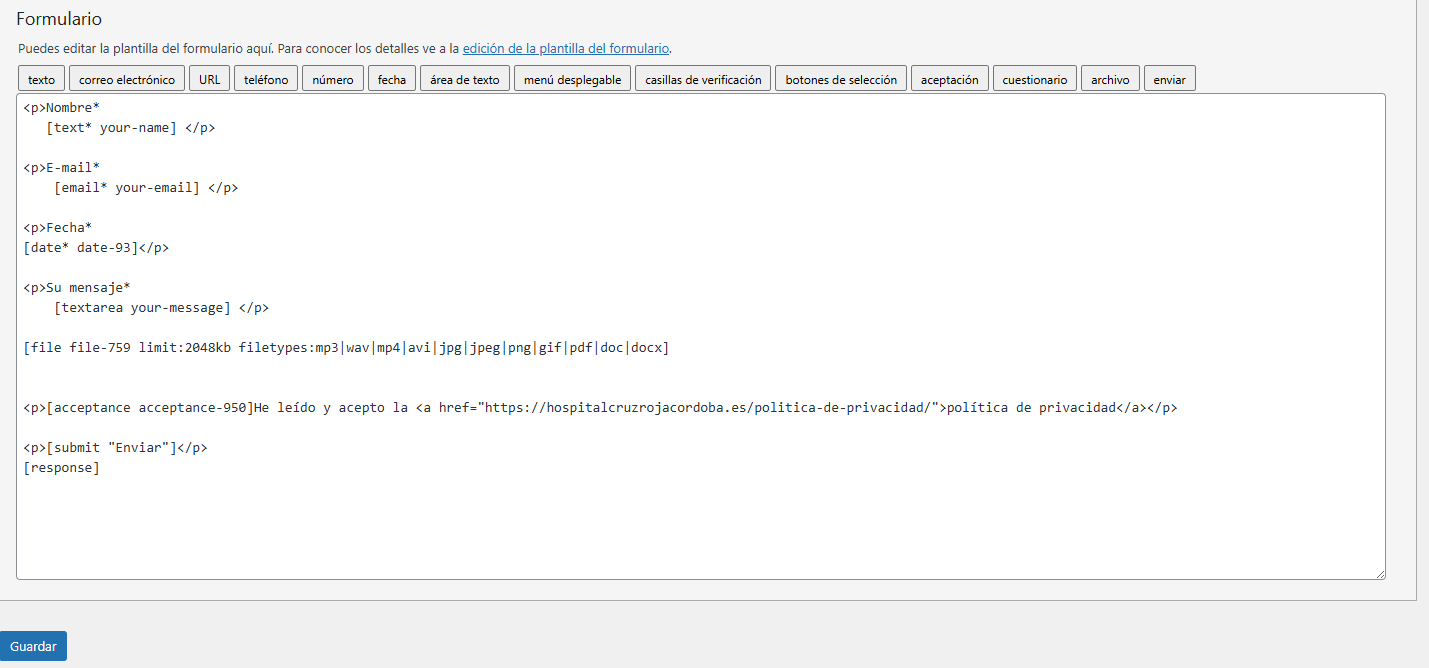
Task: Add a 'menú desplegable' dropdown tag
Action: [572, 79]
